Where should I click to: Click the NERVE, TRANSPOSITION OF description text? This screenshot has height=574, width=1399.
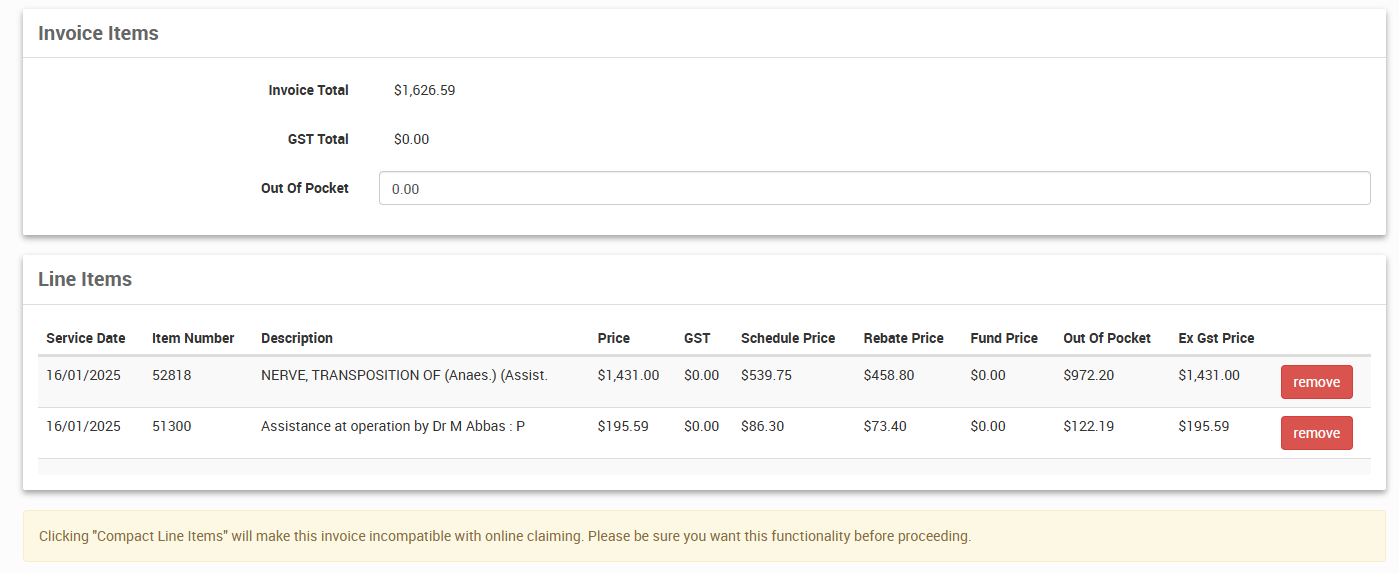(x=404, y=375)
